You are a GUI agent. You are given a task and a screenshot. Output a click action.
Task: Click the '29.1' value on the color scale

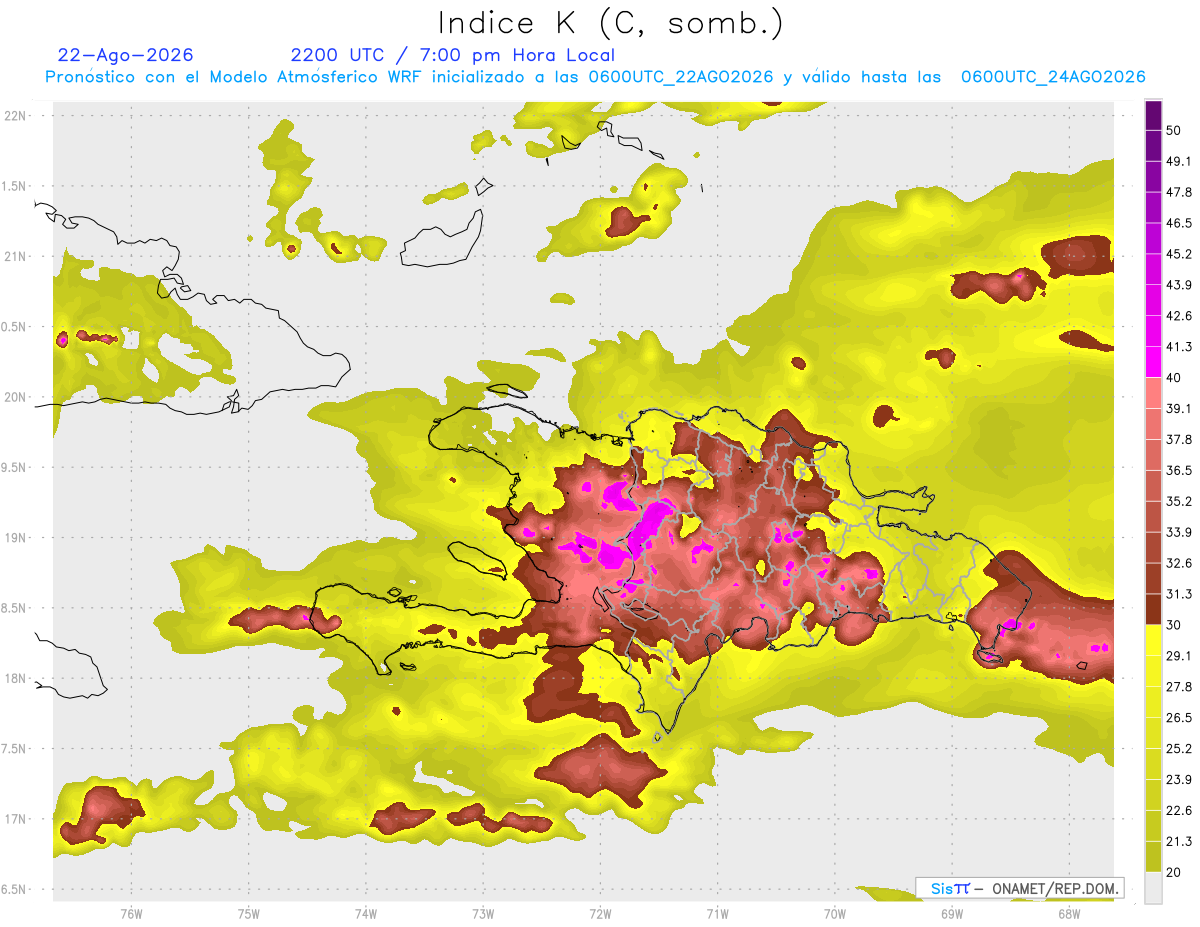1179,656
